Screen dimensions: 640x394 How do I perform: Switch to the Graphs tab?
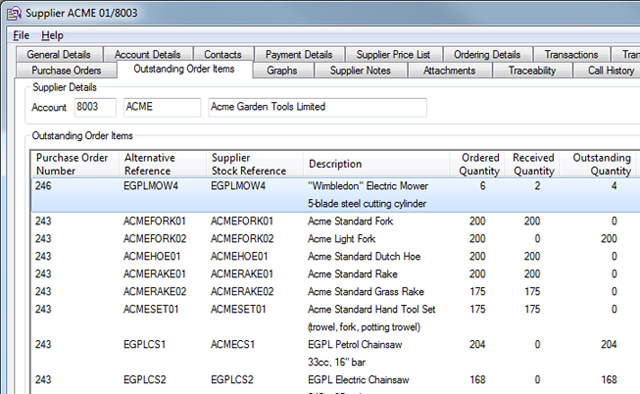[282, 70]
